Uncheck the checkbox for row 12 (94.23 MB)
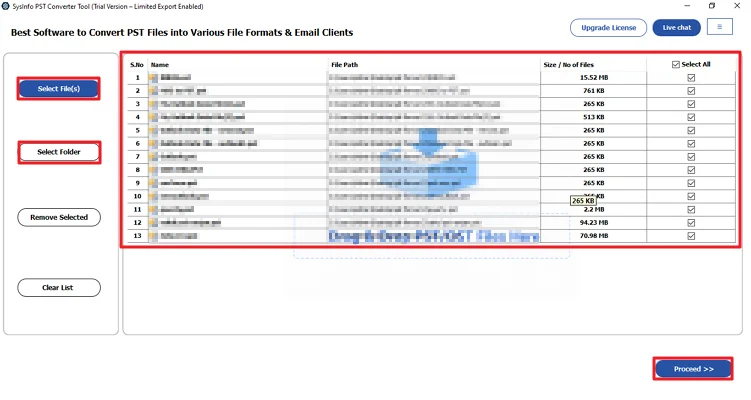 pos(691,223)
